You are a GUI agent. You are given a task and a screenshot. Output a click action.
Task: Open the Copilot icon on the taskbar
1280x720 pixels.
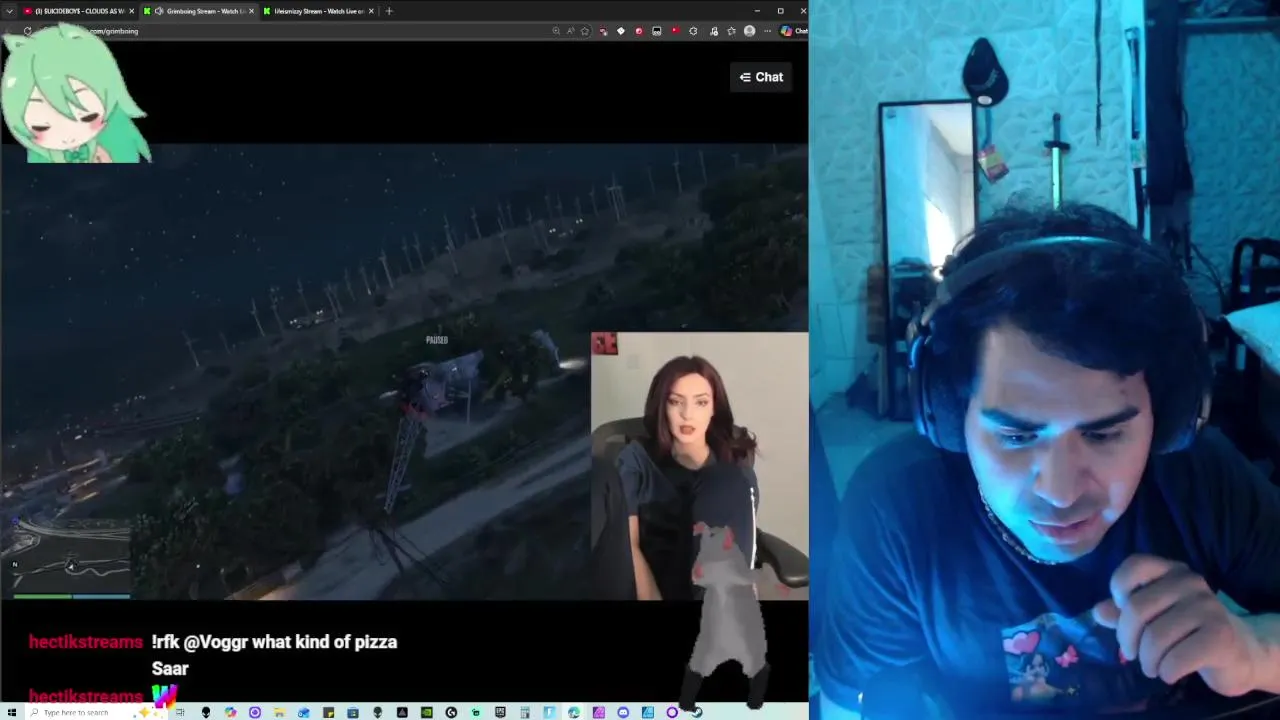[230, 712]
